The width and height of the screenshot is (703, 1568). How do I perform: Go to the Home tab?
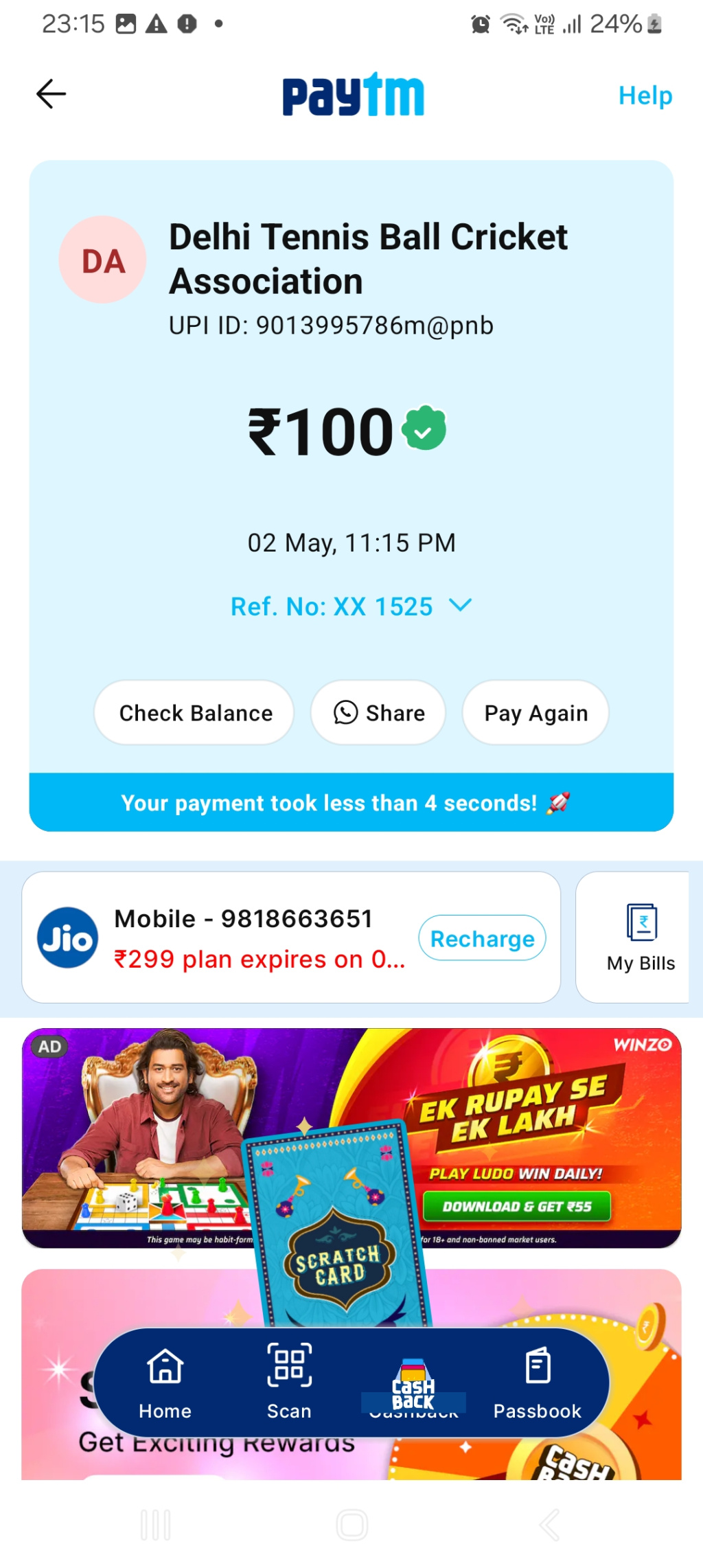[165, 1383]
